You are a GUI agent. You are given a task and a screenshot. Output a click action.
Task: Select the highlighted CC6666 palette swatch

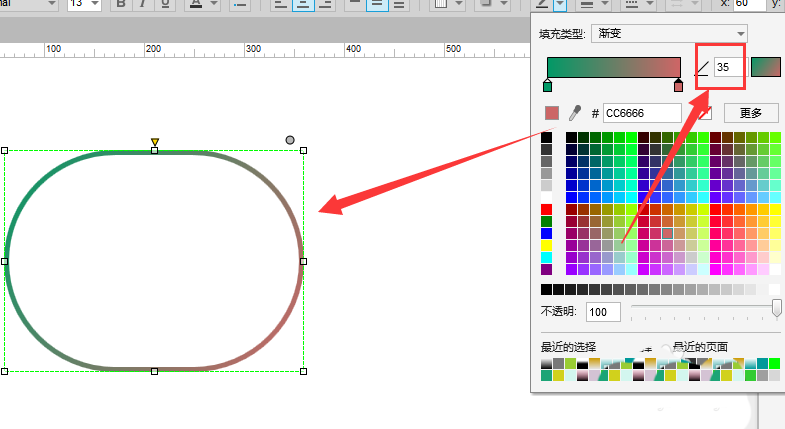click(x=667, y=233)
